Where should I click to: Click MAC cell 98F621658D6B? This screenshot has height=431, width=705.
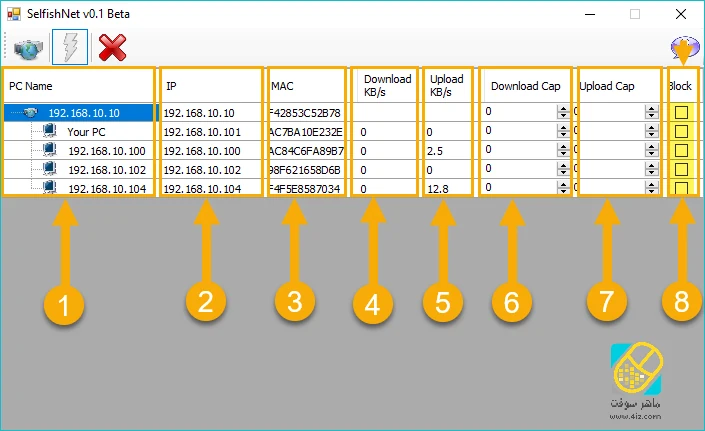(305, 170)
